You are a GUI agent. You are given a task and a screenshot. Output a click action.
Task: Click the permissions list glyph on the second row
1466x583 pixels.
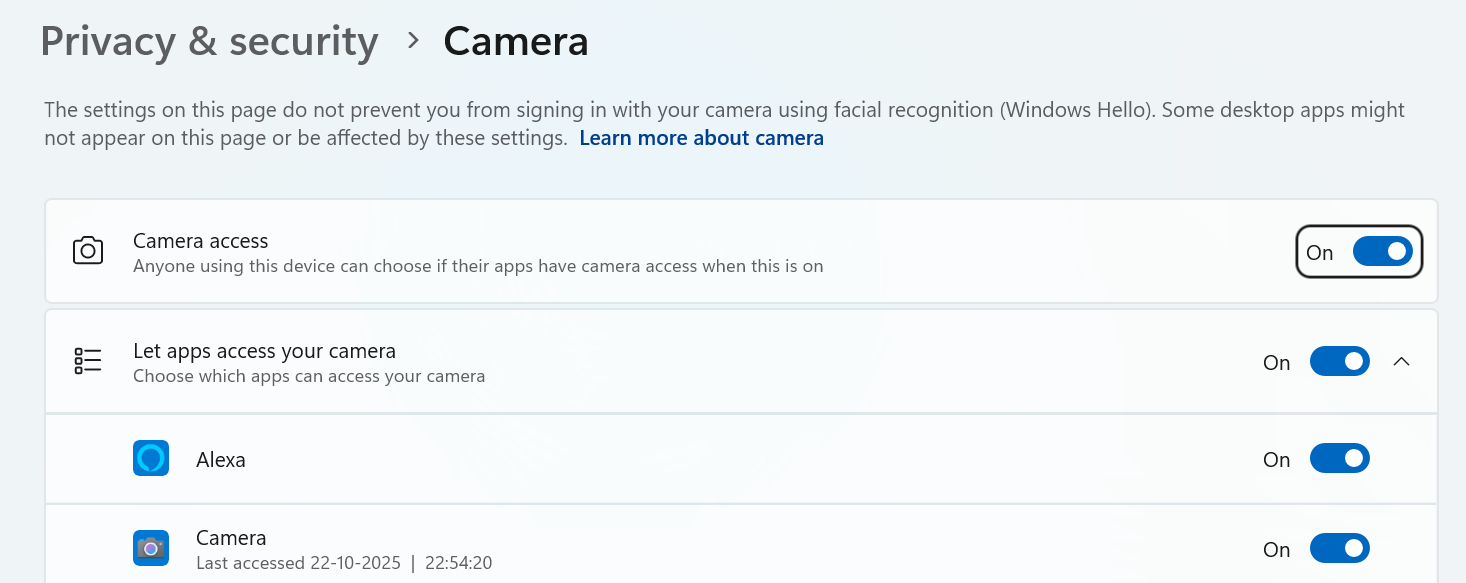[x=88, y=361]
